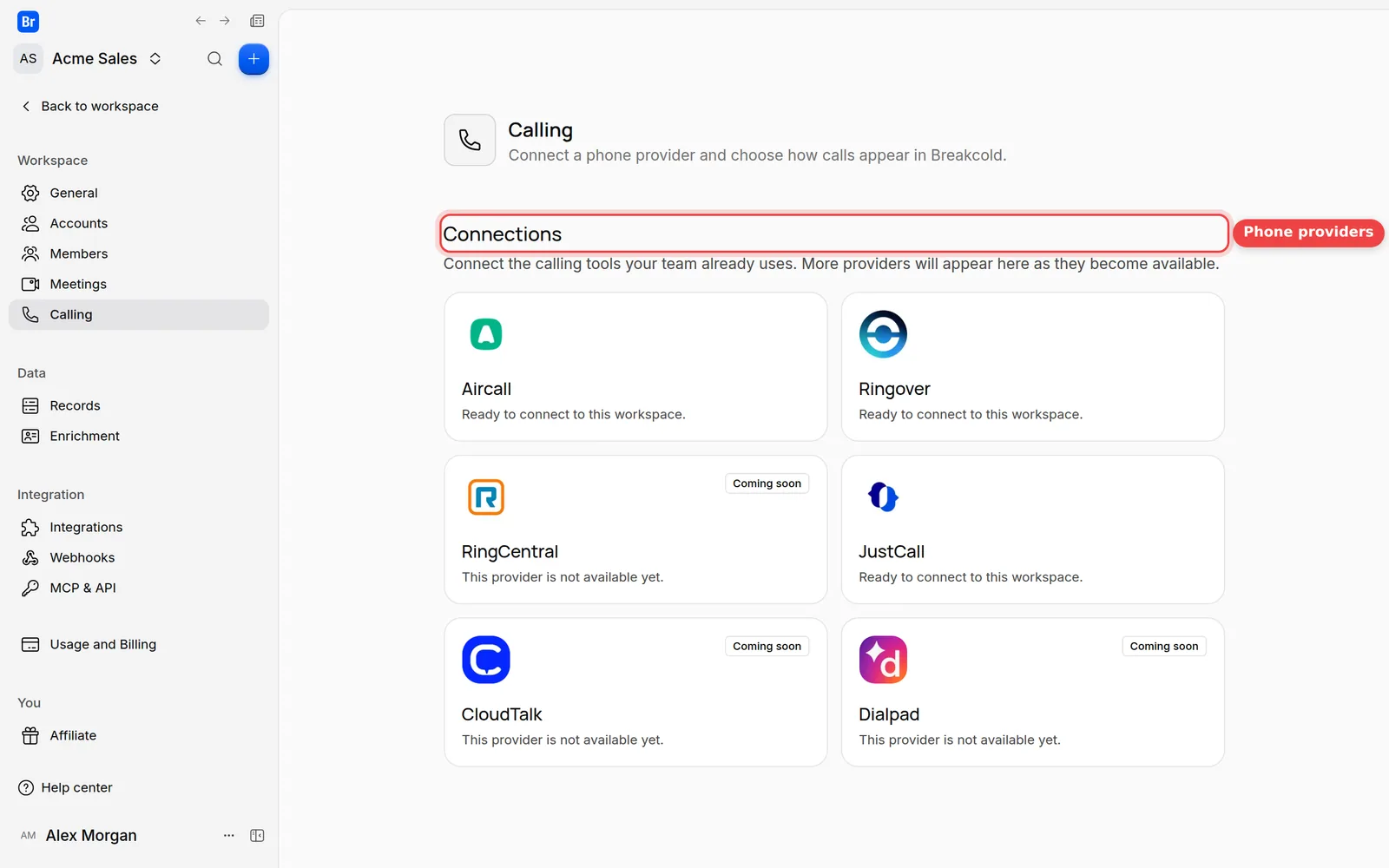This screenshot has height=868, width=1389.
Task: Click the MCP & API key icon
Action: point(30,588)
